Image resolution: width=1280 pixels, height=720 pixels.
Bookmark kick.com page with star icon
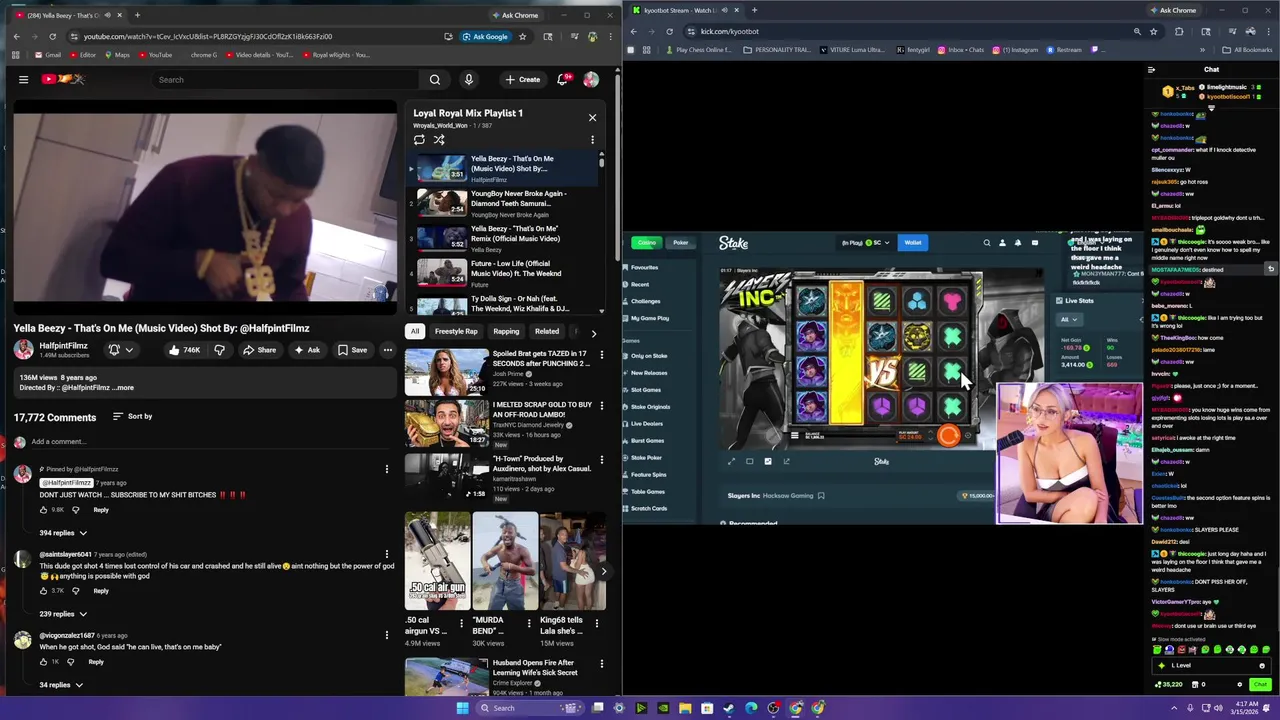tap(1154, 32)
